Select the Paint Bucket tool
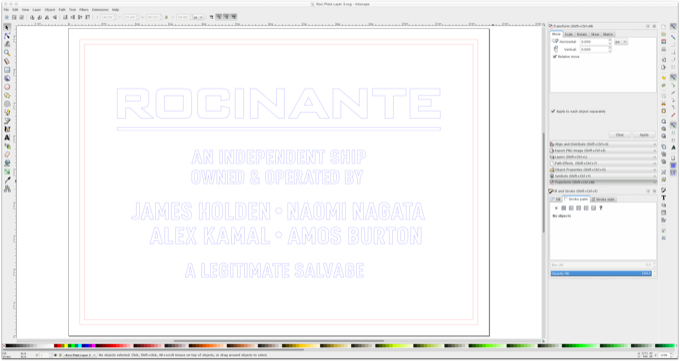Screen dimensions: 680x361 [7, 163]
